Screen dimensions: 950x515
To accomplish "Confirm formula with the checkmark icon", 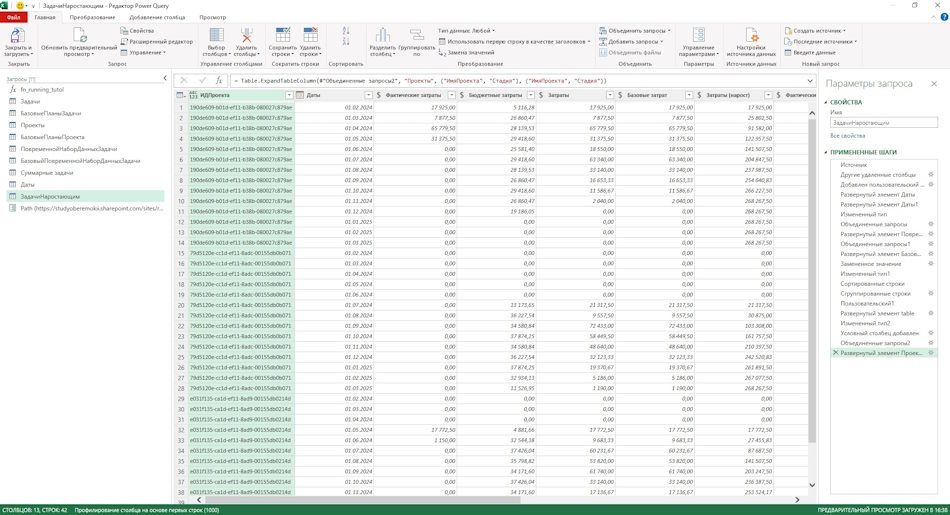I will (202, 81).
